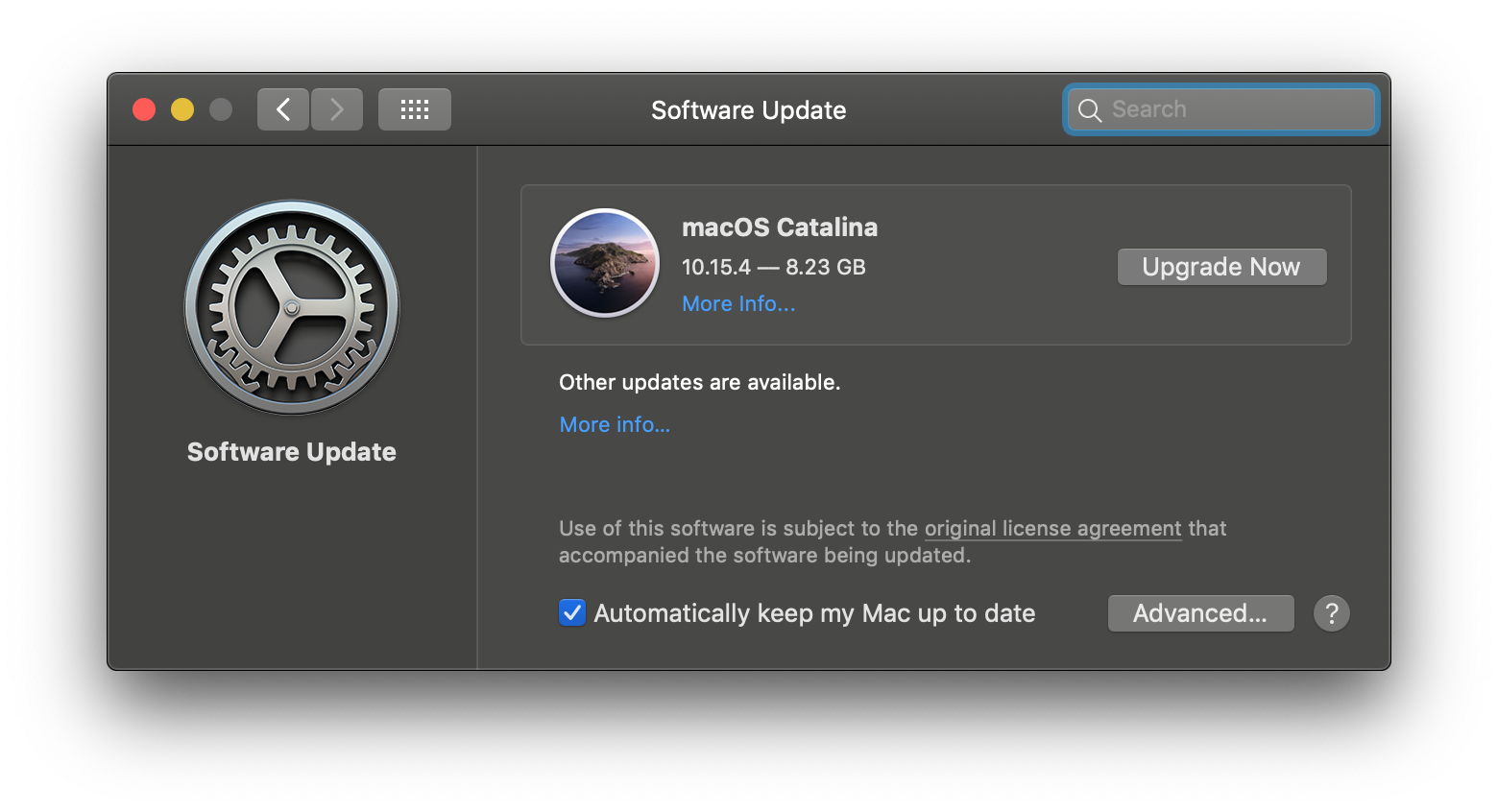Minimize the window using the yellow button
Viewport: 1498px width, 812px height.
[x=182, y=109]
